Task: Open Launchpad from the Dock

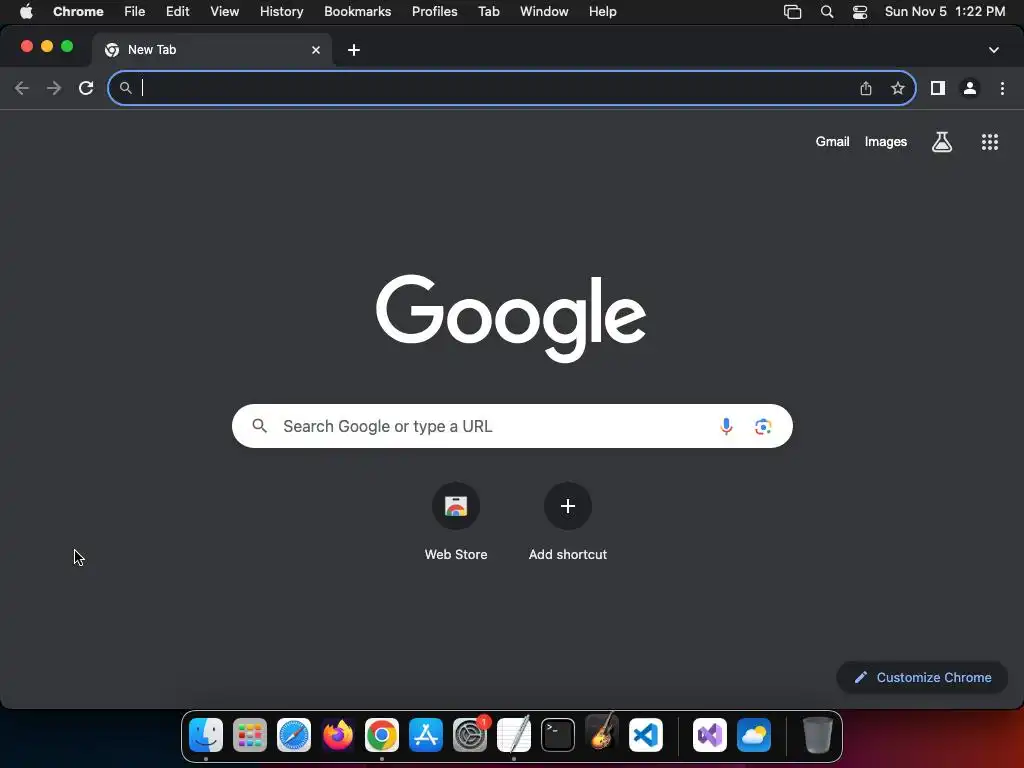Action: pos(249,735)
